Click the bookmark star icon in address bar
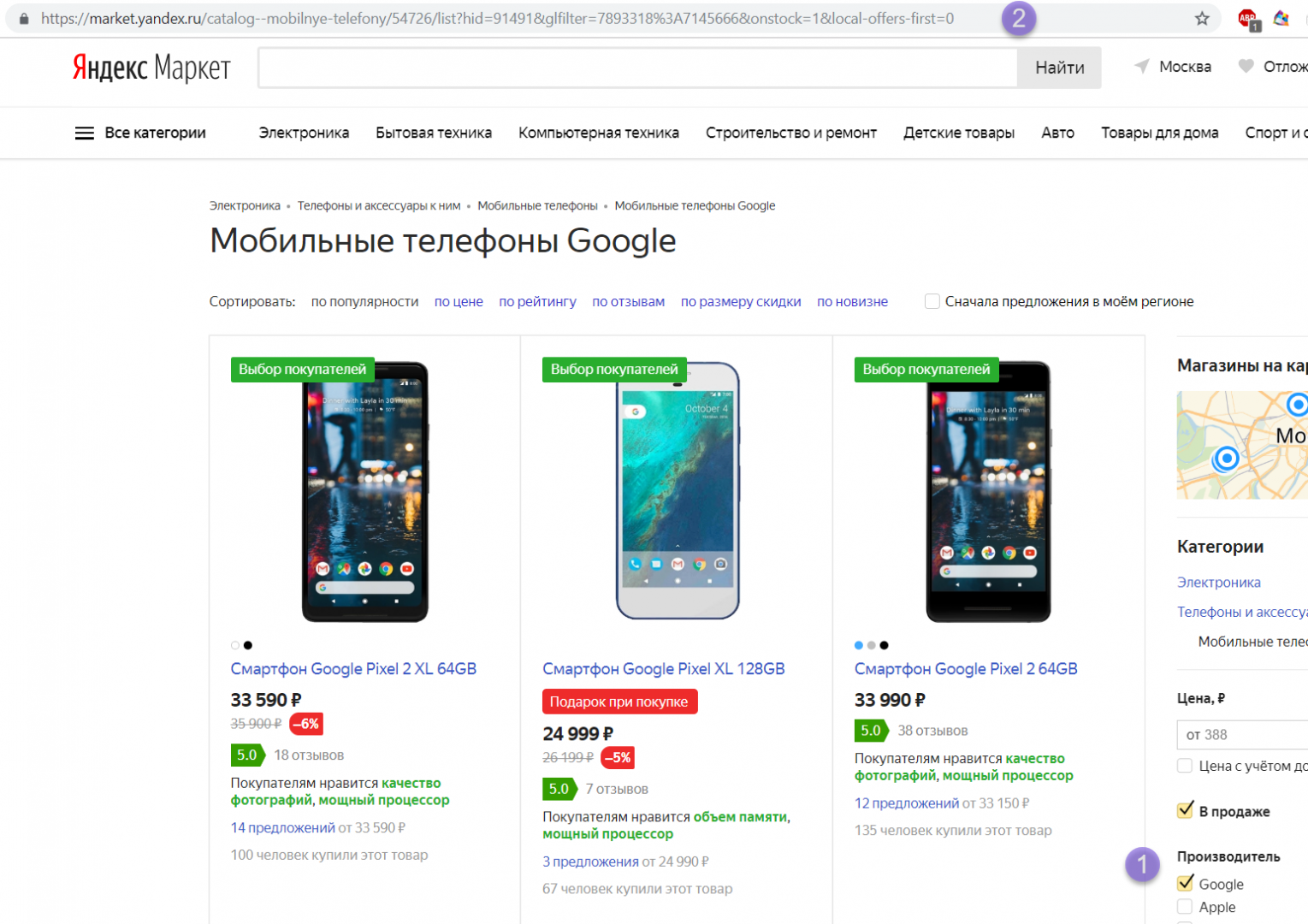Screen dimensions: 1308x924 point(1202,19)
